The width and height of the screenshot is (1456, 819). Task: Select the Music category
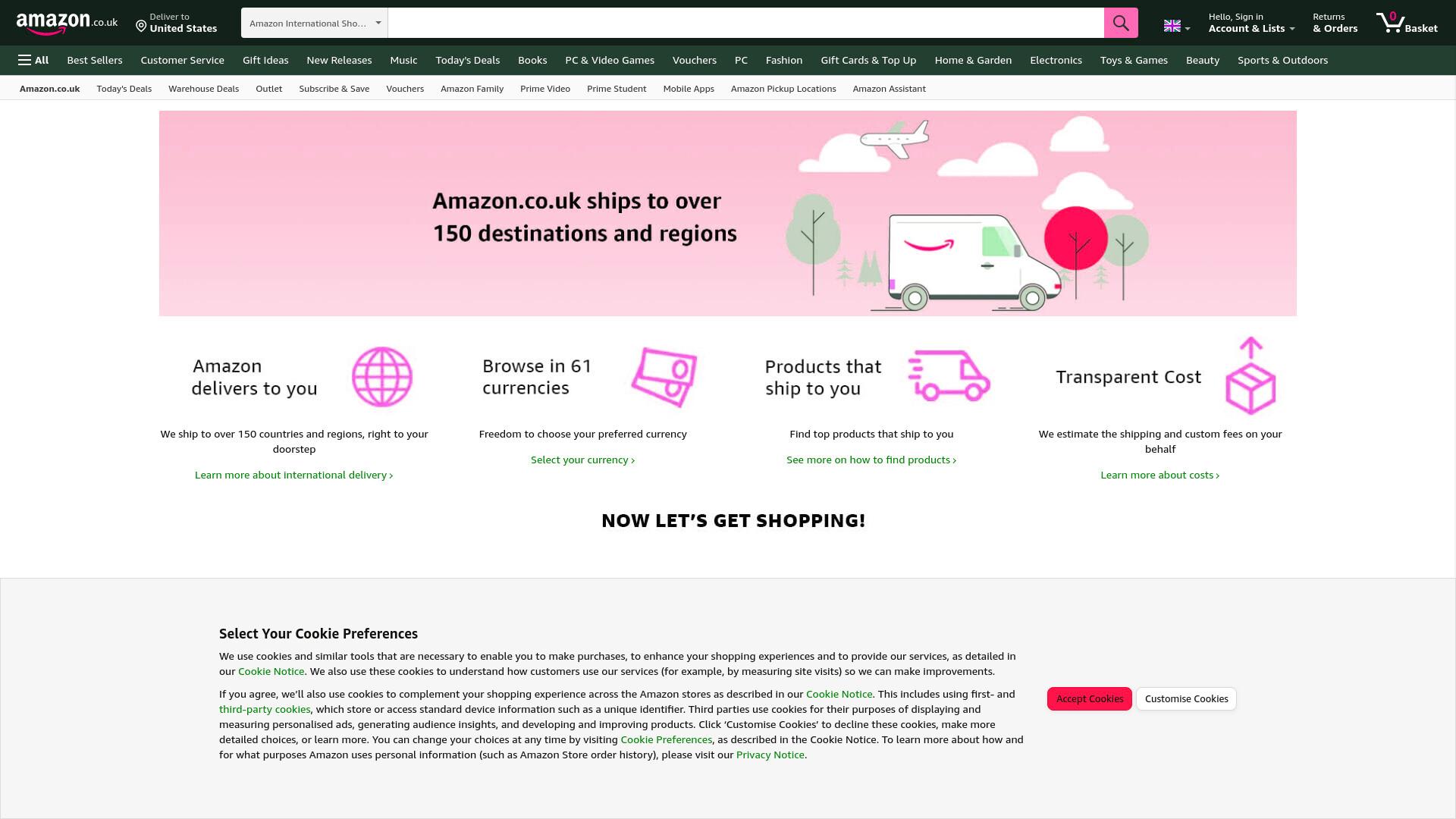[403, 60]
